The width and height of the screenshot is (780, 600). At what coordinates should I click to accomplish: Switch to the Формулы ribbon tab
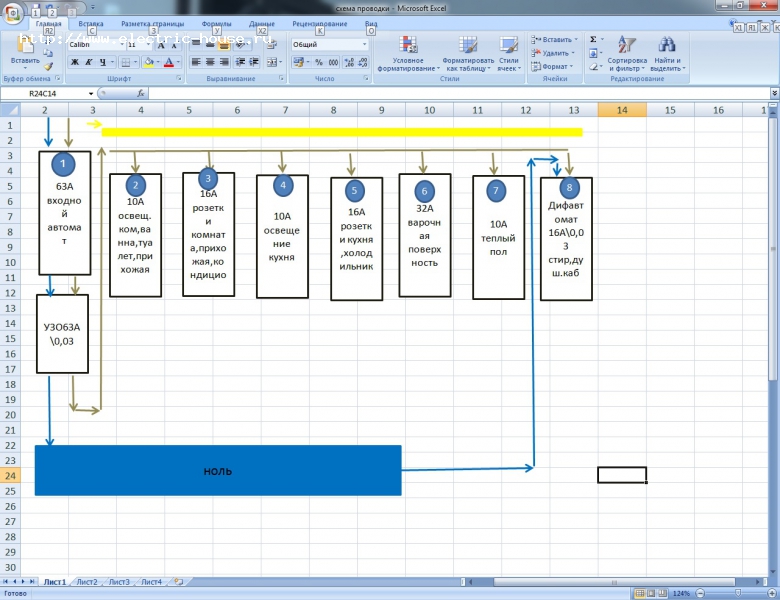pyautogui.click(x=216, y=22)
